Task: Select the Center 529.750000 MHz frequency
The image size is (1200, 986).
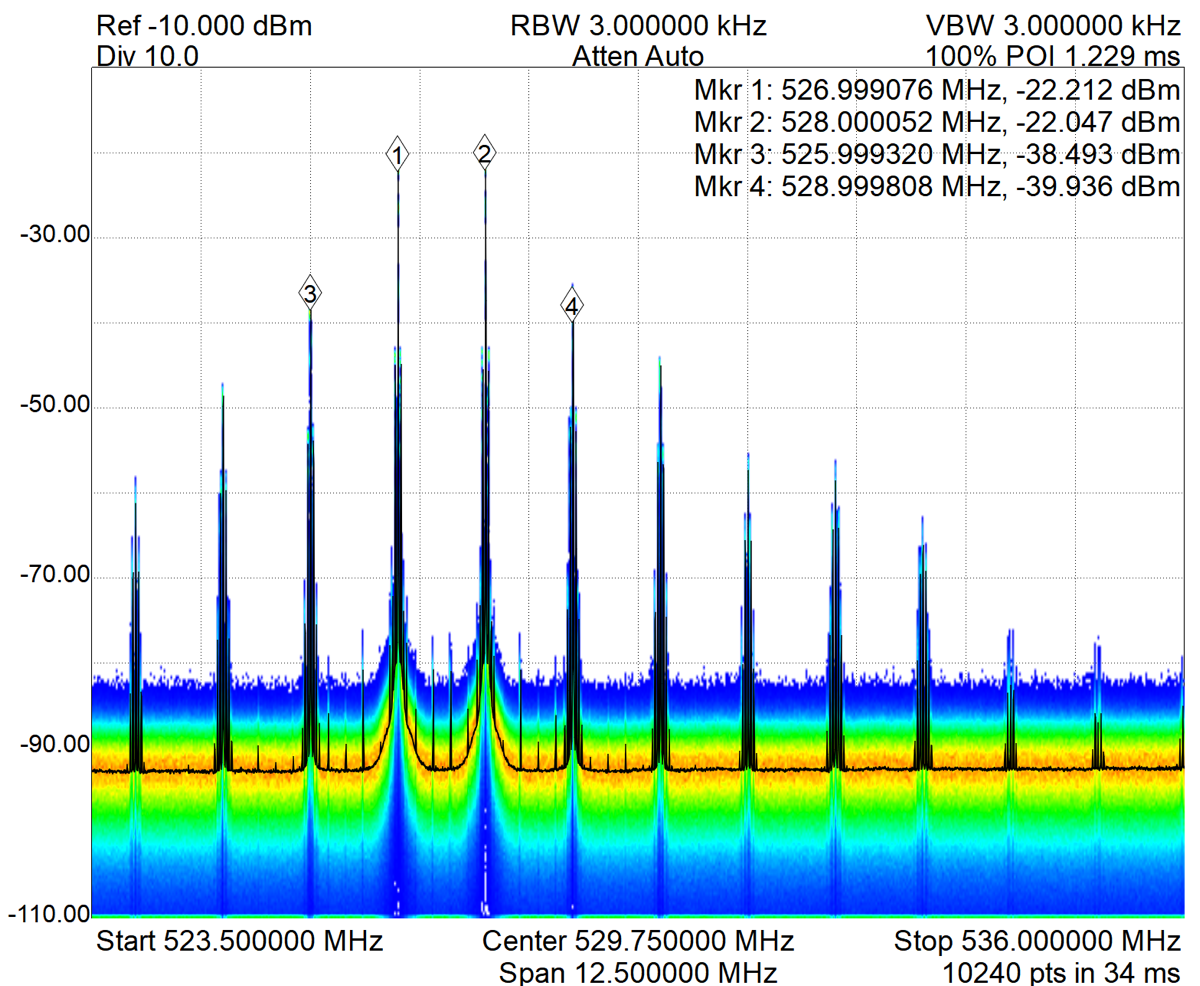Action: coord(638,941)
